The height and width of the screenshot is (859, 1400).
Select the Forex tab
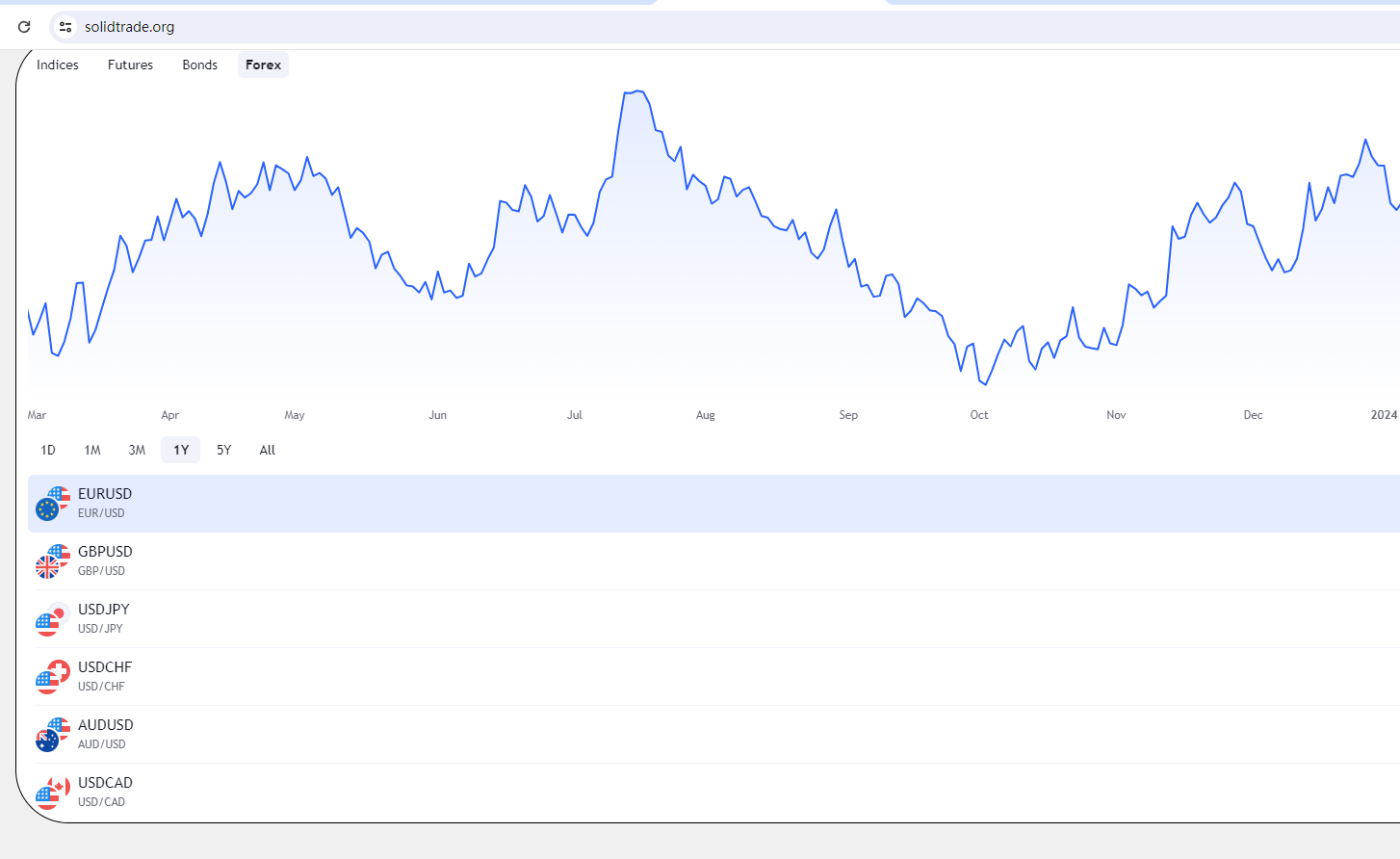click(x=263, y=65)
